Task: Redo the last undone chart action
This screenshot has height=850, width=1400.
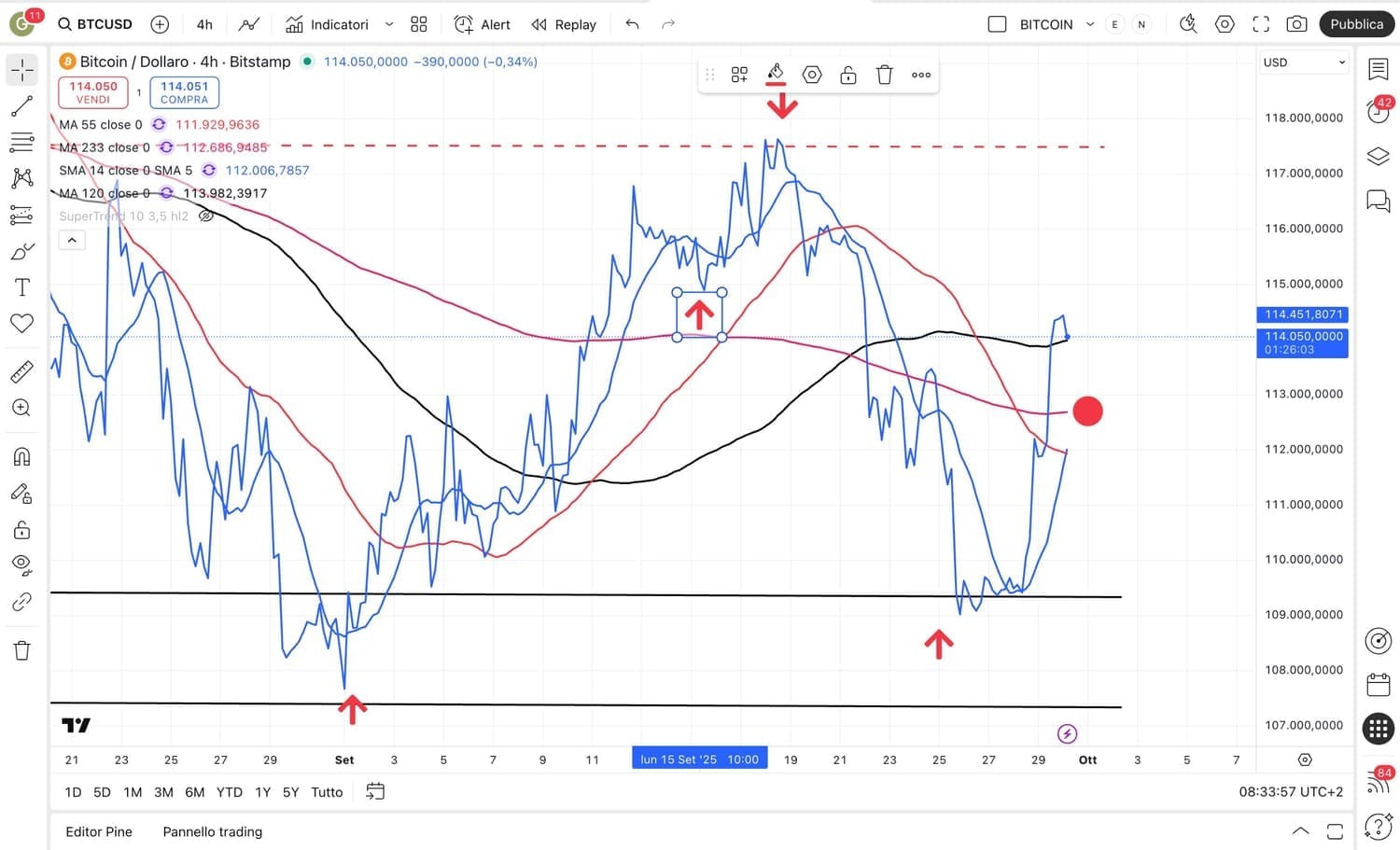Action: [x=668, y=24]
